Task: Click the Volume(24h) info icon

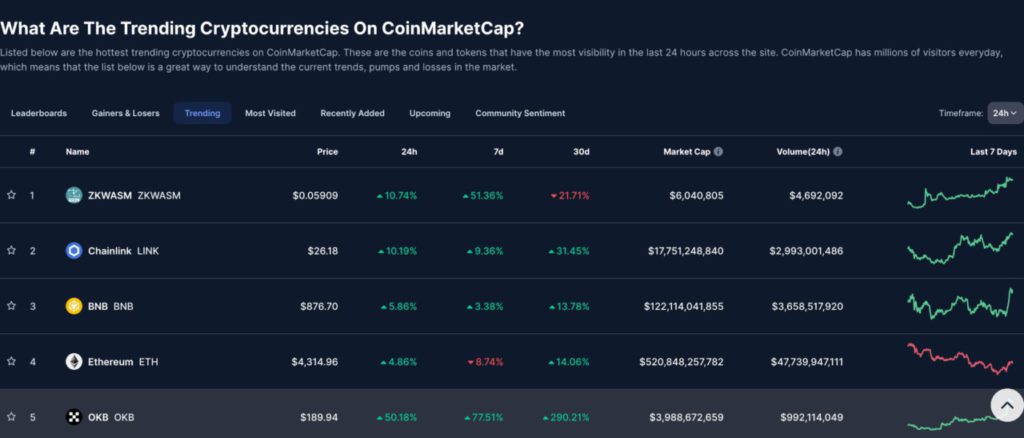Action: click(x=837, y=152)
